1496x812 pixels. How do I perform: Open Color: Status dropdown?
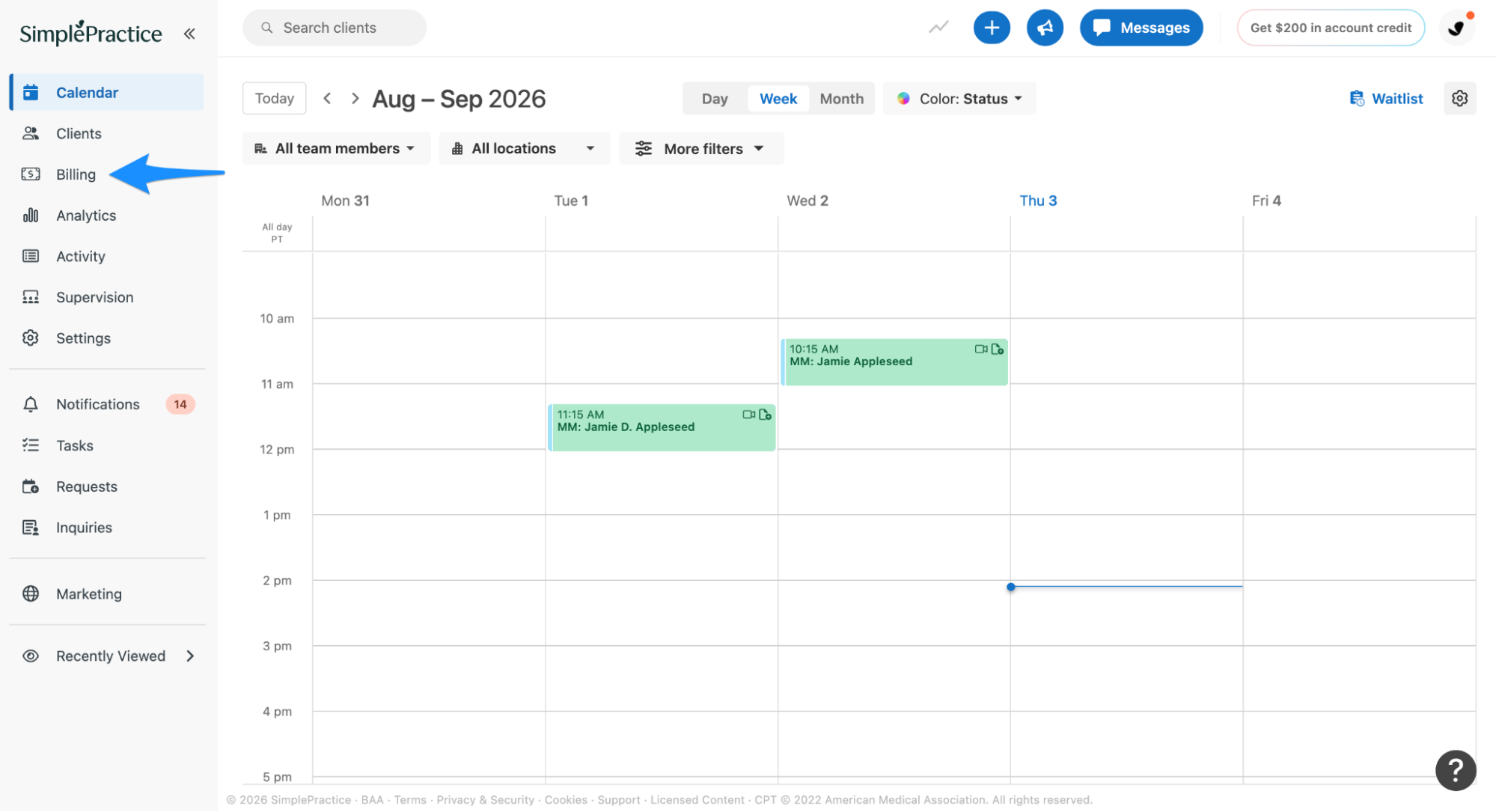pos(959,98)
